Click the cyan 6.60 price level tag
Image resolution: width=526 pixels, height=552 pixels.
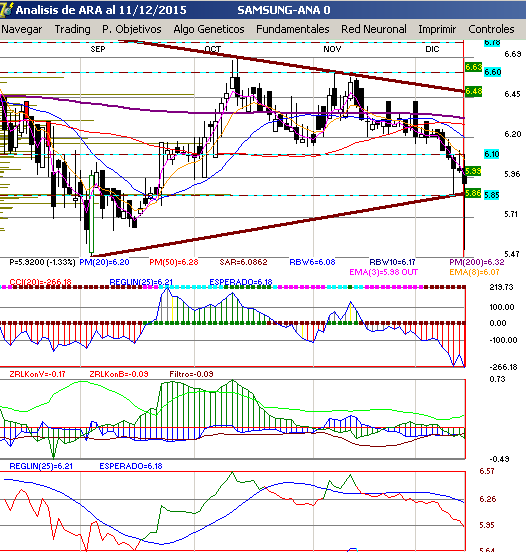(x=492, y=72)
